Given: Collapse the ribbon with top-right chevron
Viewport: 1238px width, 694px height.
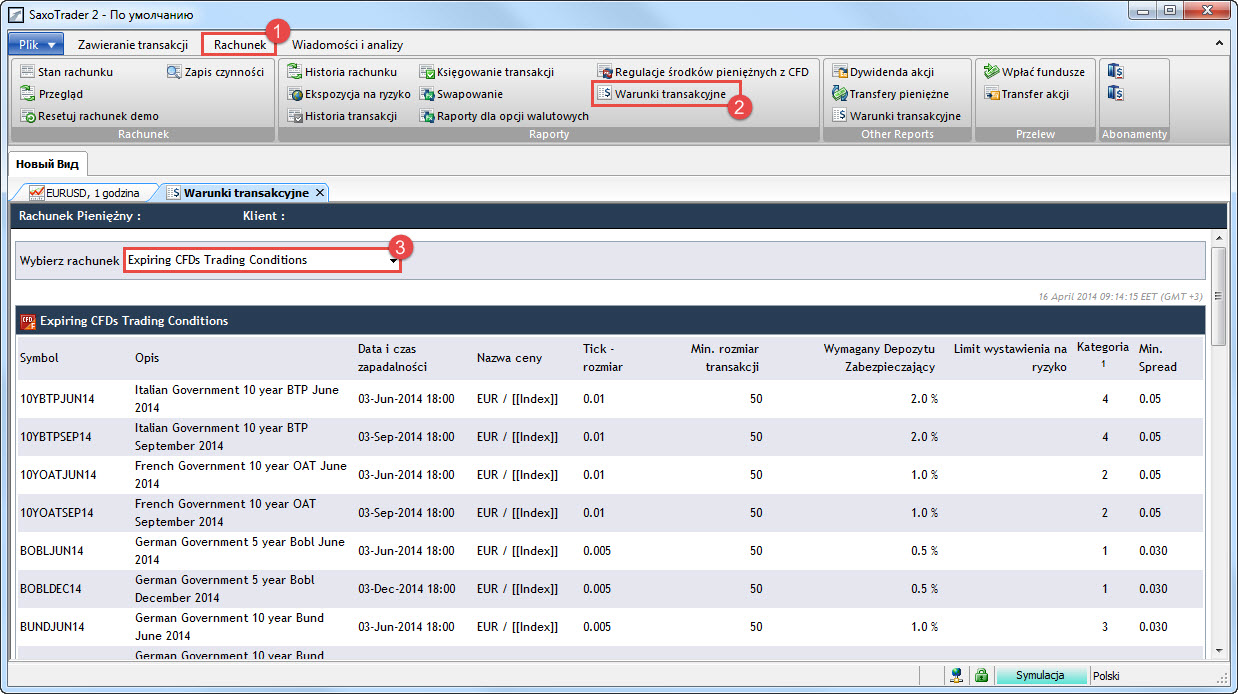Looking at the screenshot, I should point(1219,44).
